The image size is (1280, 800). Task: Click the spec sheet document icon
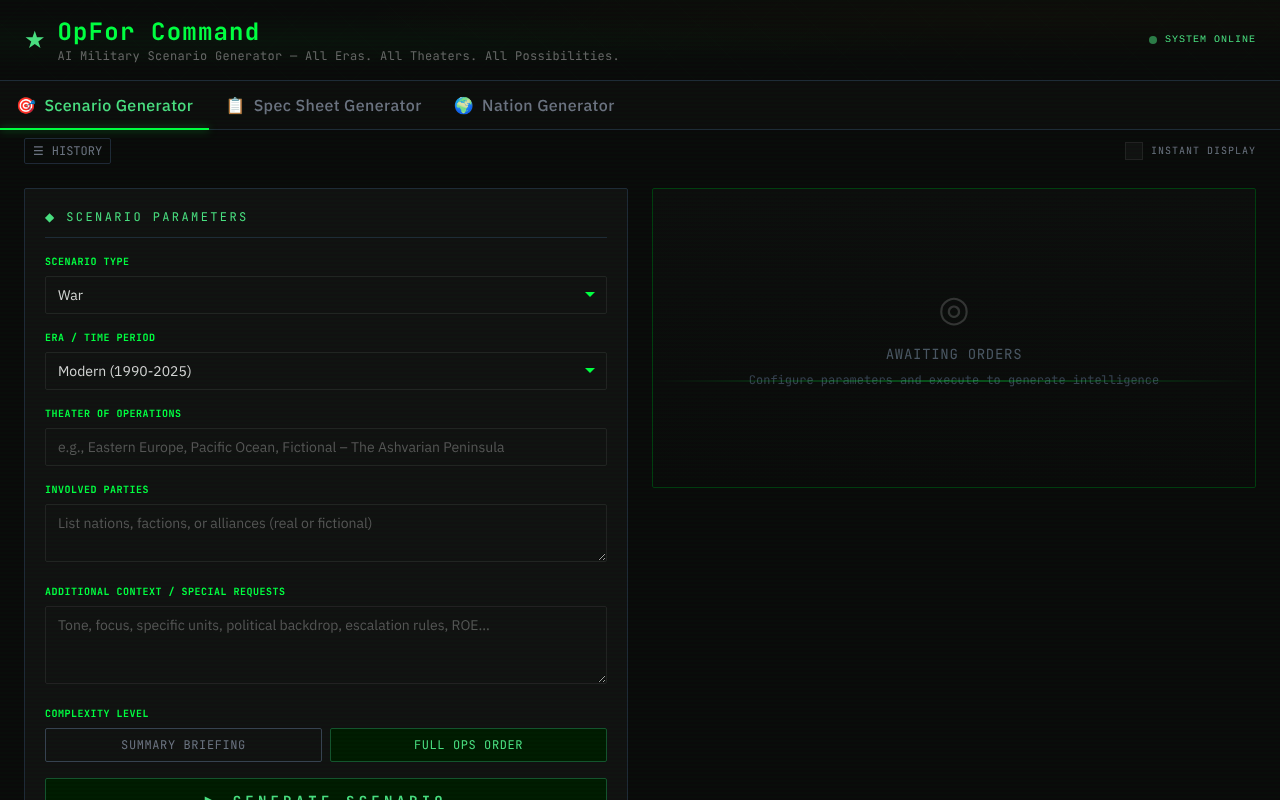[235, 105]
